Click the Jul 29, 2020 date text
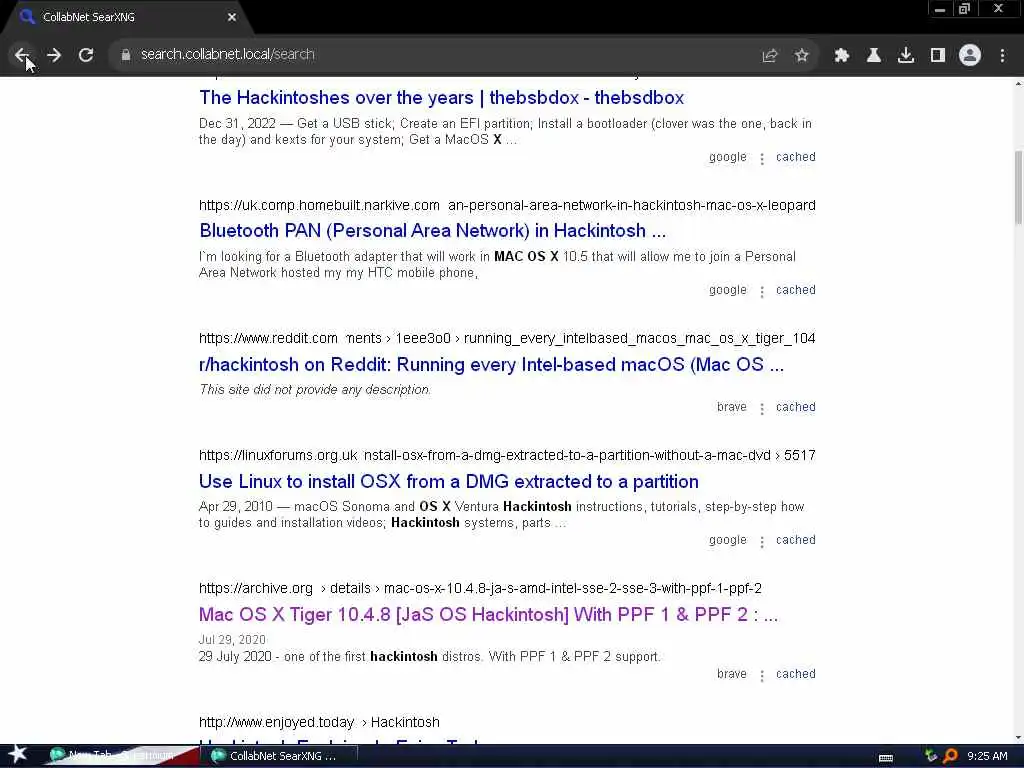 coord(232,639)
